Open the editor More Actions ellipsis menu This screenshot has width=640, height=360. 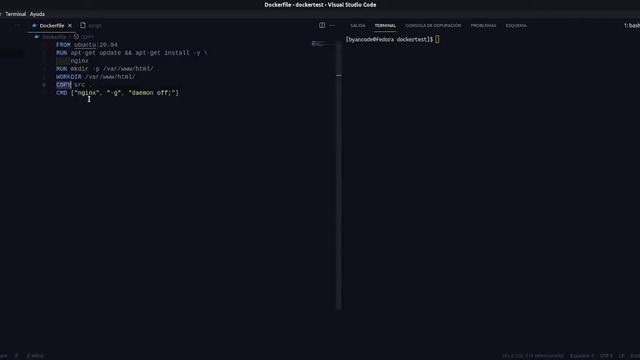[x=332, y=25]
